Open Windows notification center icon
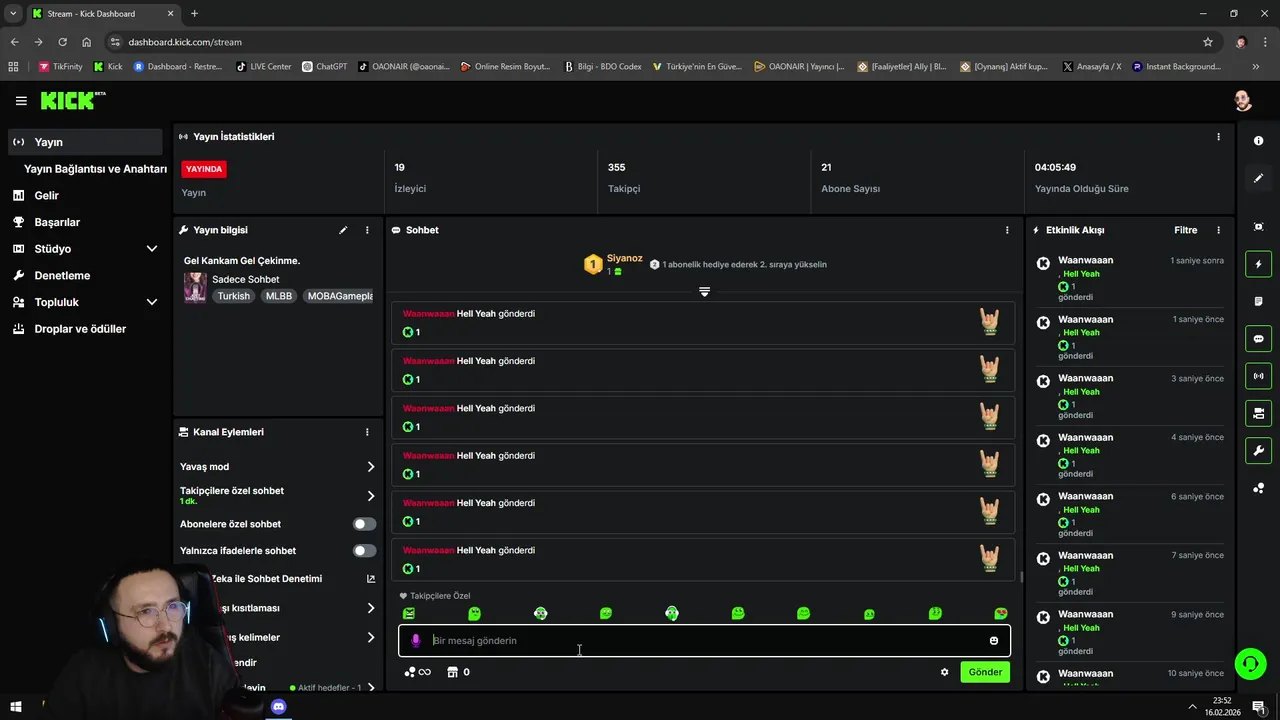1280x720 pixels. pyautogui.click(x=1259, y=707)
